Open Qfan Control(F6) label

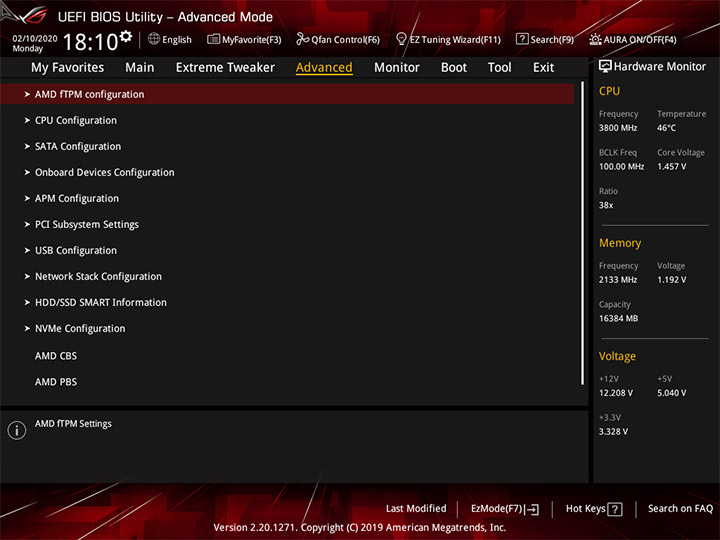coord(345,40)
